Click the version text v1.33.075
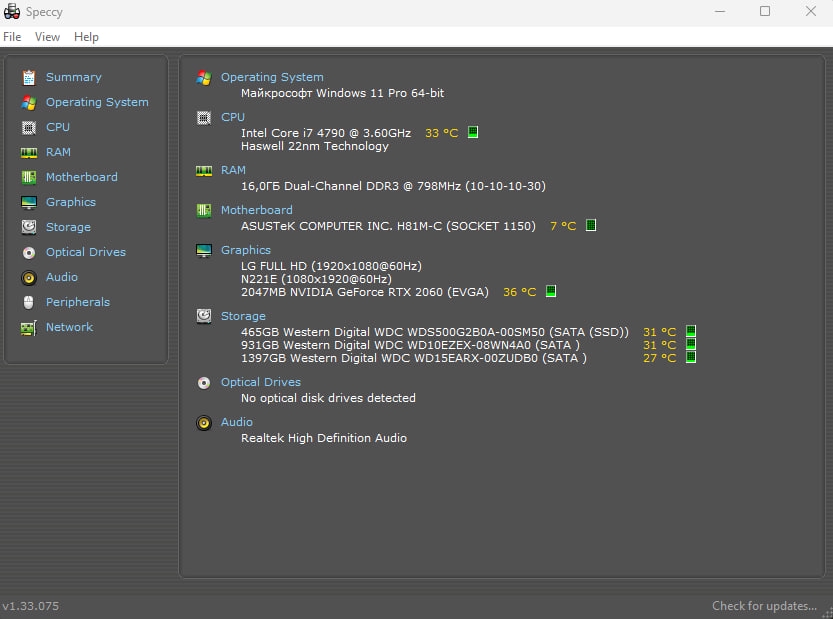The height and width of the screenshot is (619, 833). 30,606
